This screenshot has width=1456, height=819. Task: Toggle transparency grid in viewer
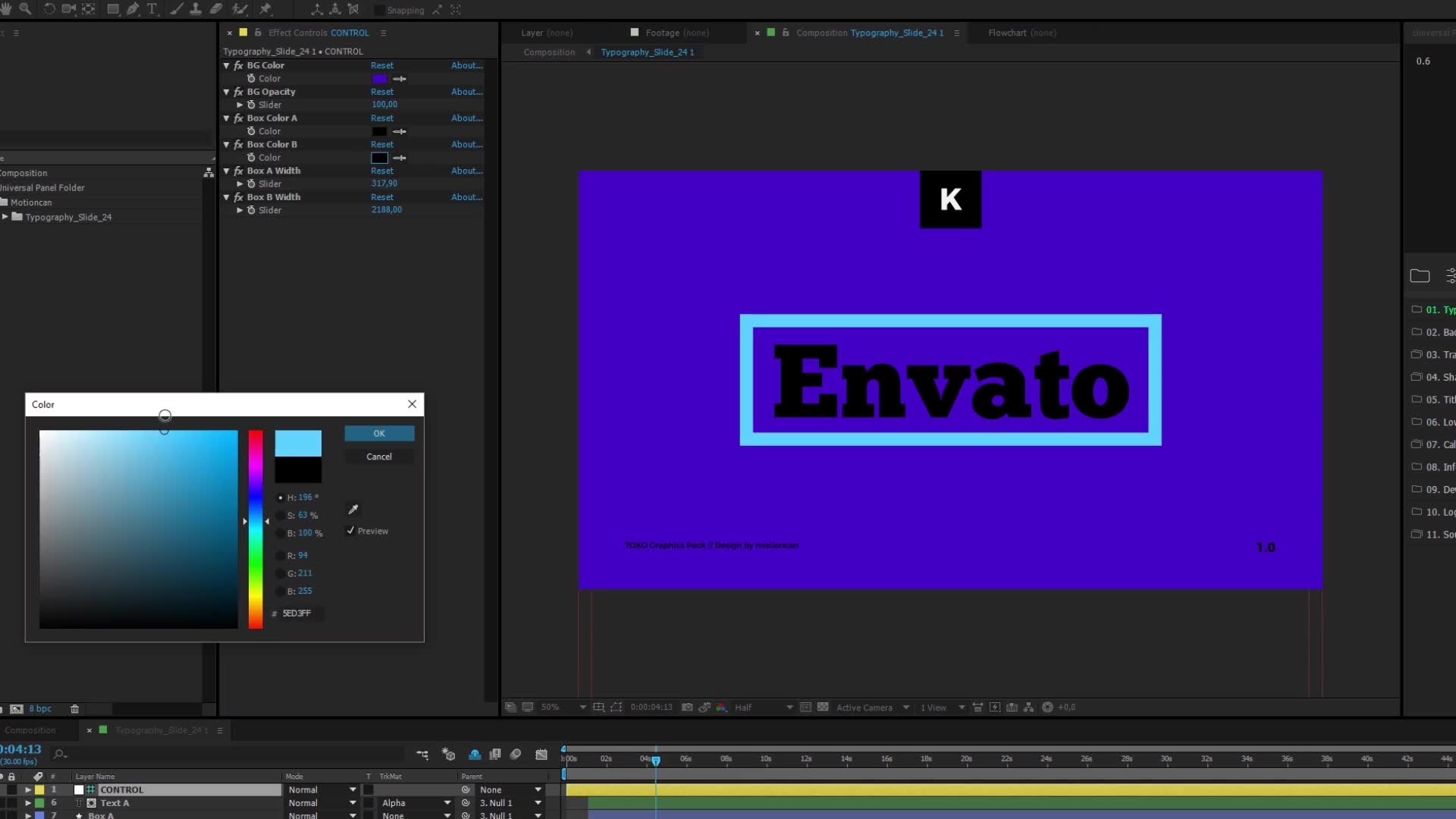click(x=823, y=707)
